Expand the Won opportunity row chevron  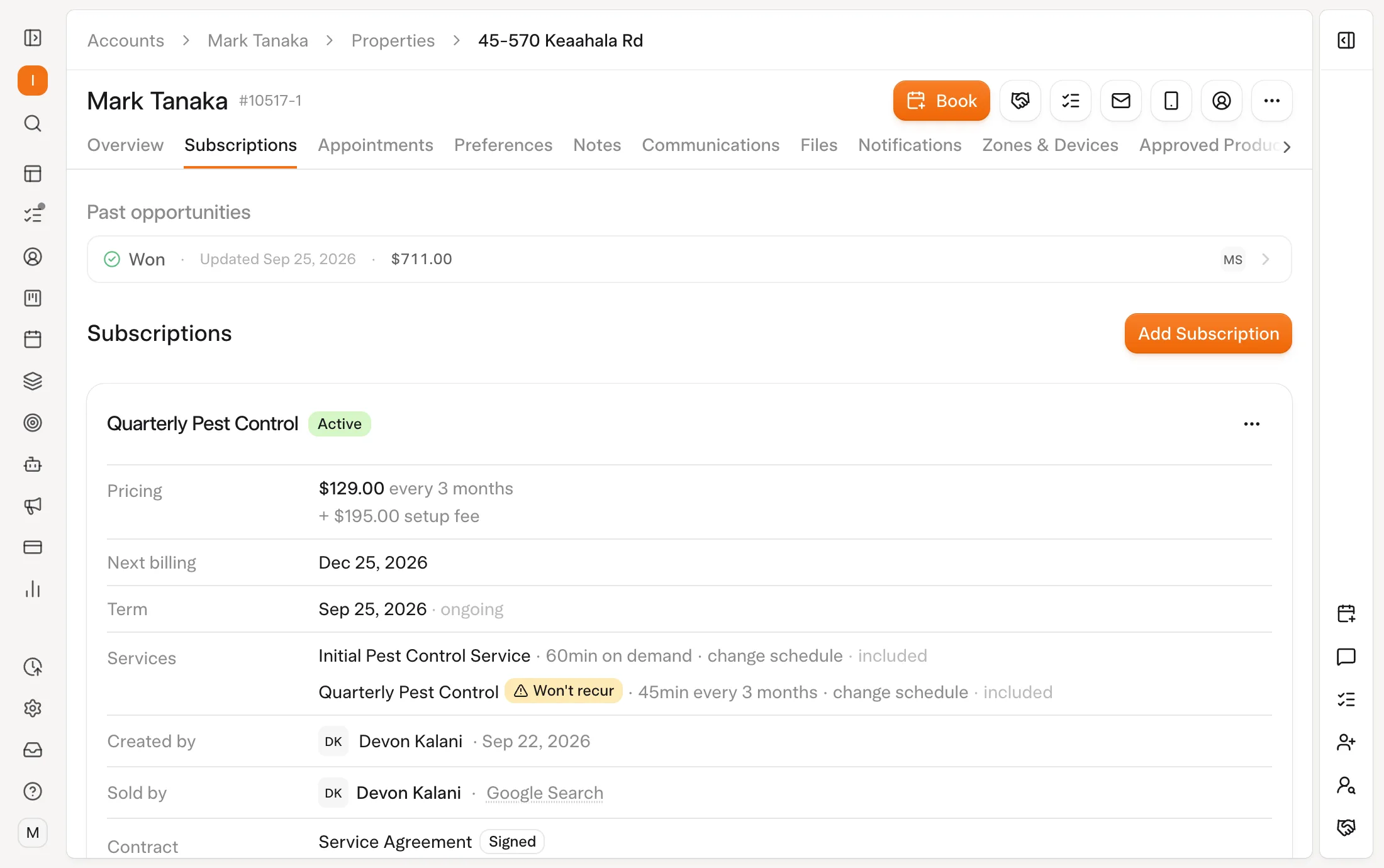pos(1266,259)
